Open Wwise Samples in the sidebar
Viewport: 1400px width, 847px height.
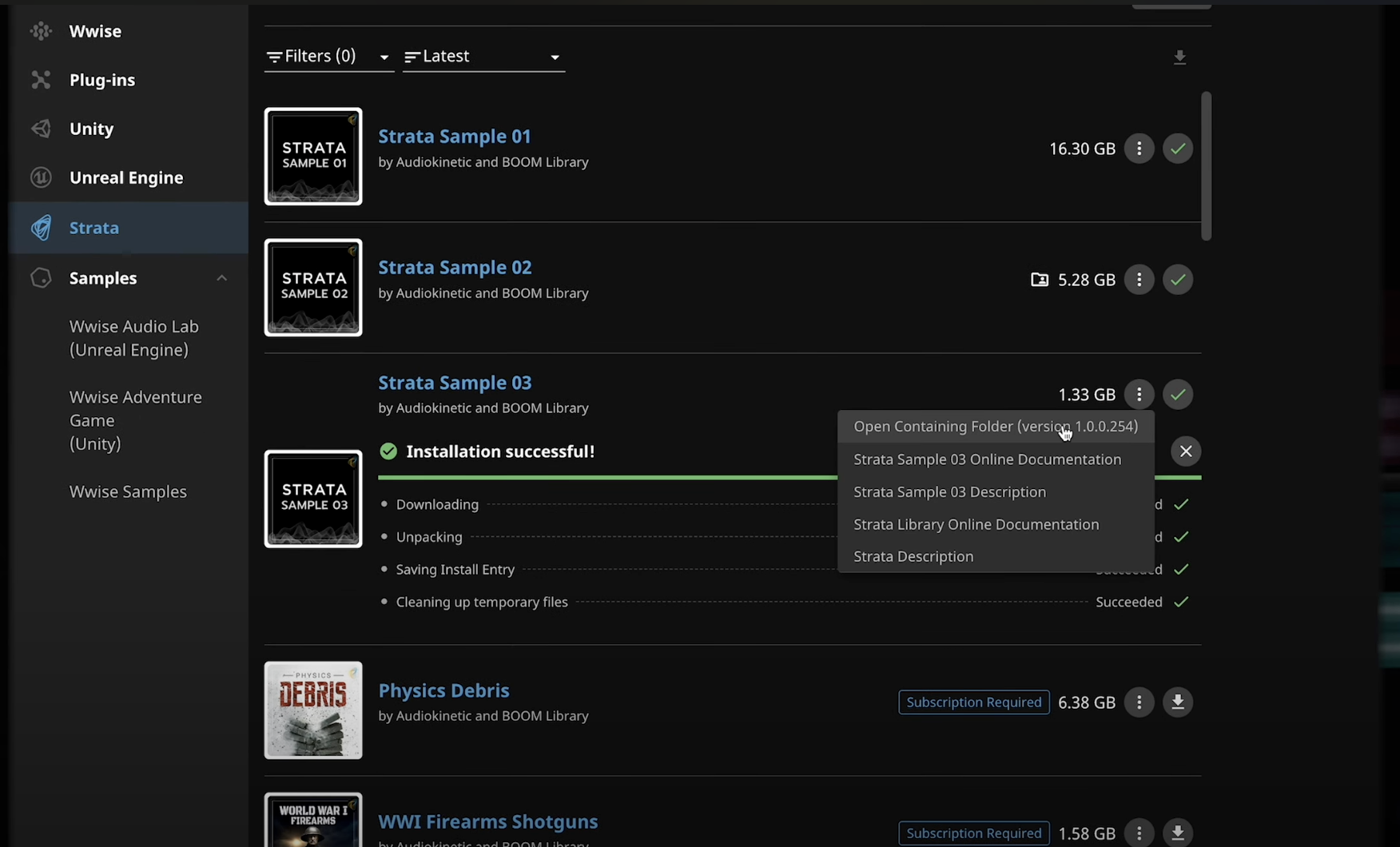128,491
